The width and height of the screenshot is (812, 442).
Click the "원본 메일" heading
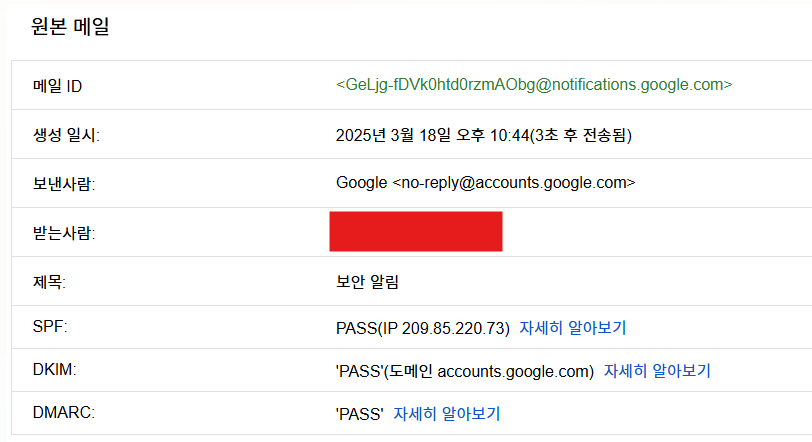click(x=70, y=27)
